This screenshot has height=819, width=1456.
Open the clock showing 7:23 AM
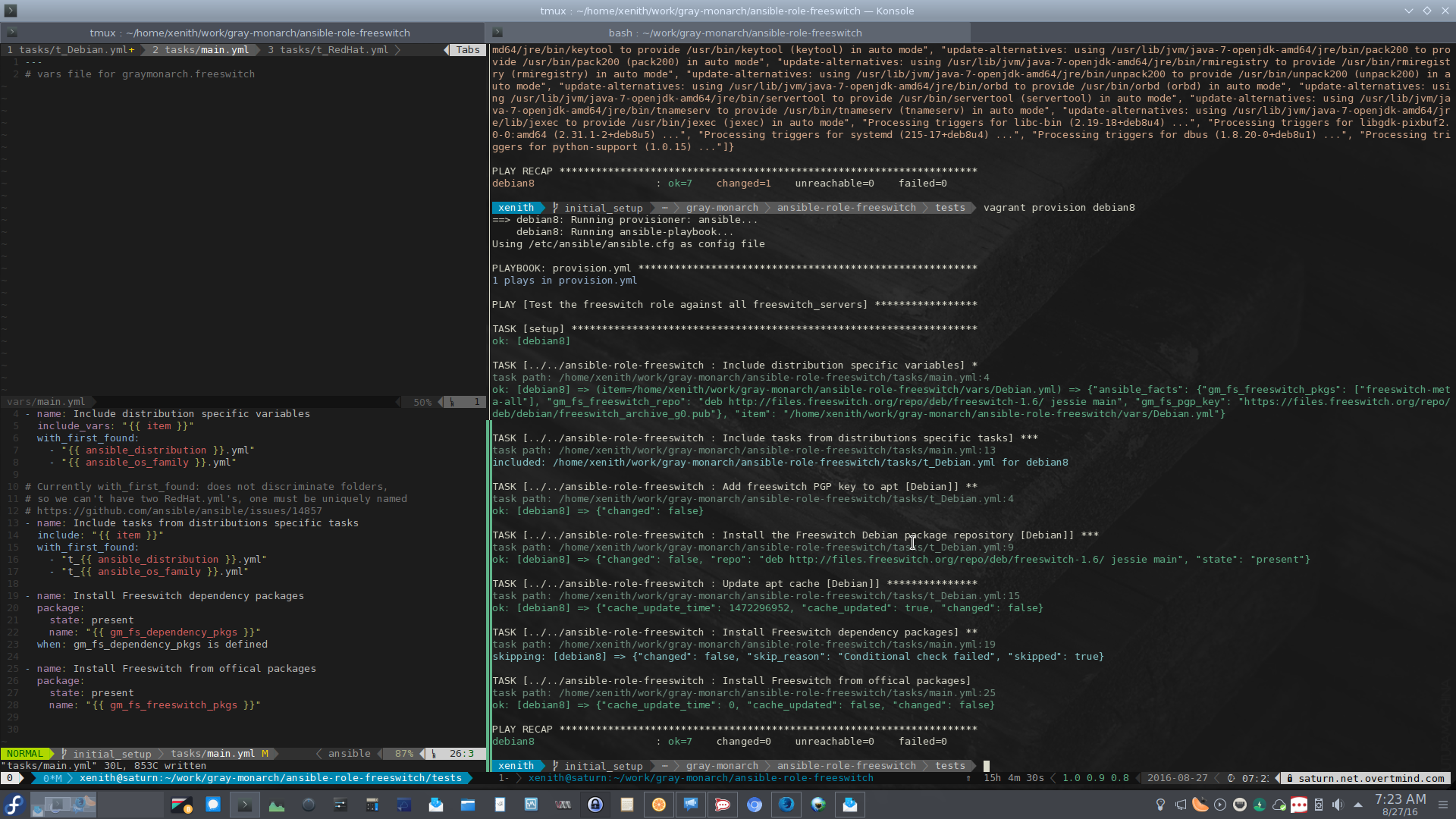click(1400, 805)
